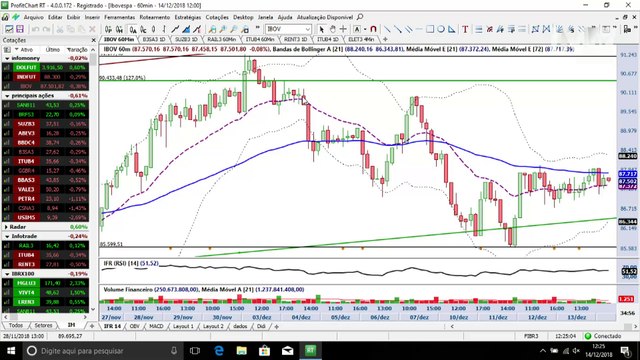Select the text label A tool

pos(357,29)
